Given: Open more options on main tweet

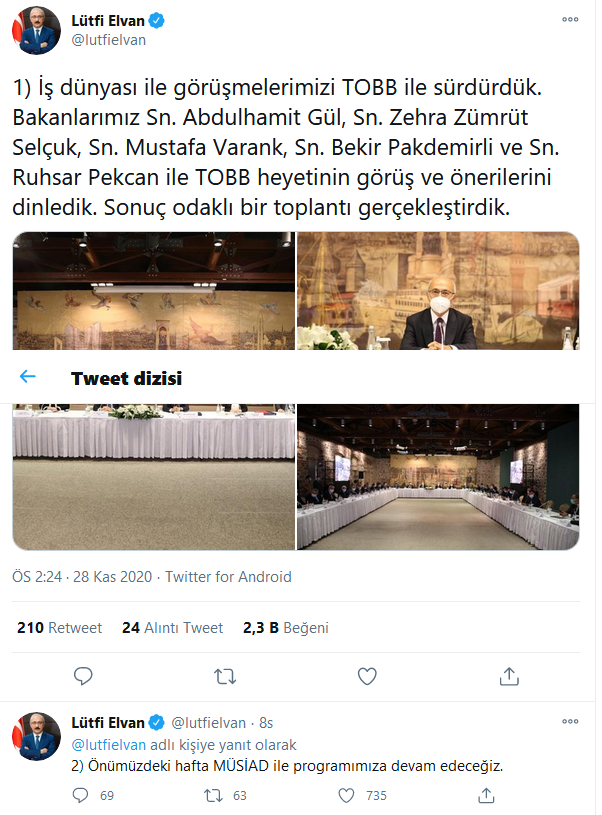Looking at the screenshot, I should (x=570, y=19).
